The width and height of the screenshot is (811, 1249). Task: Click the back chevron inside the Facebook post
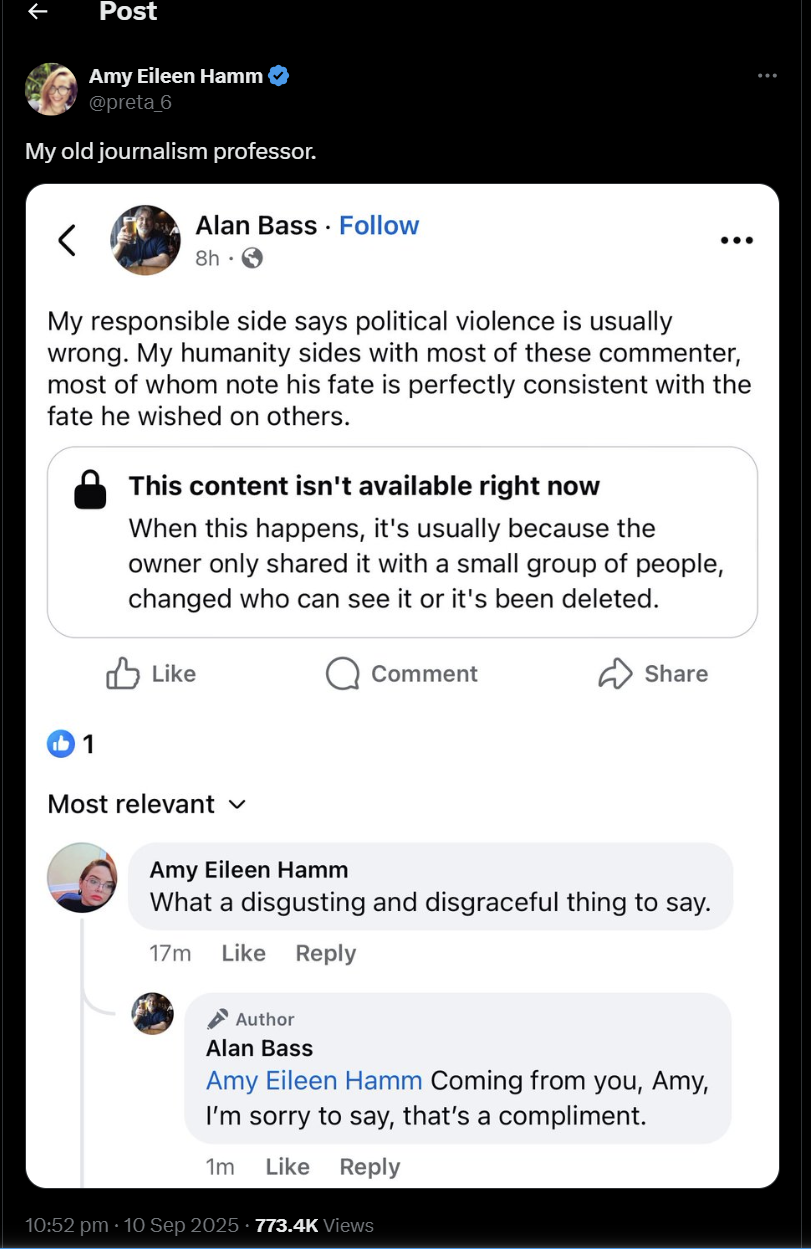click(67, 240)
